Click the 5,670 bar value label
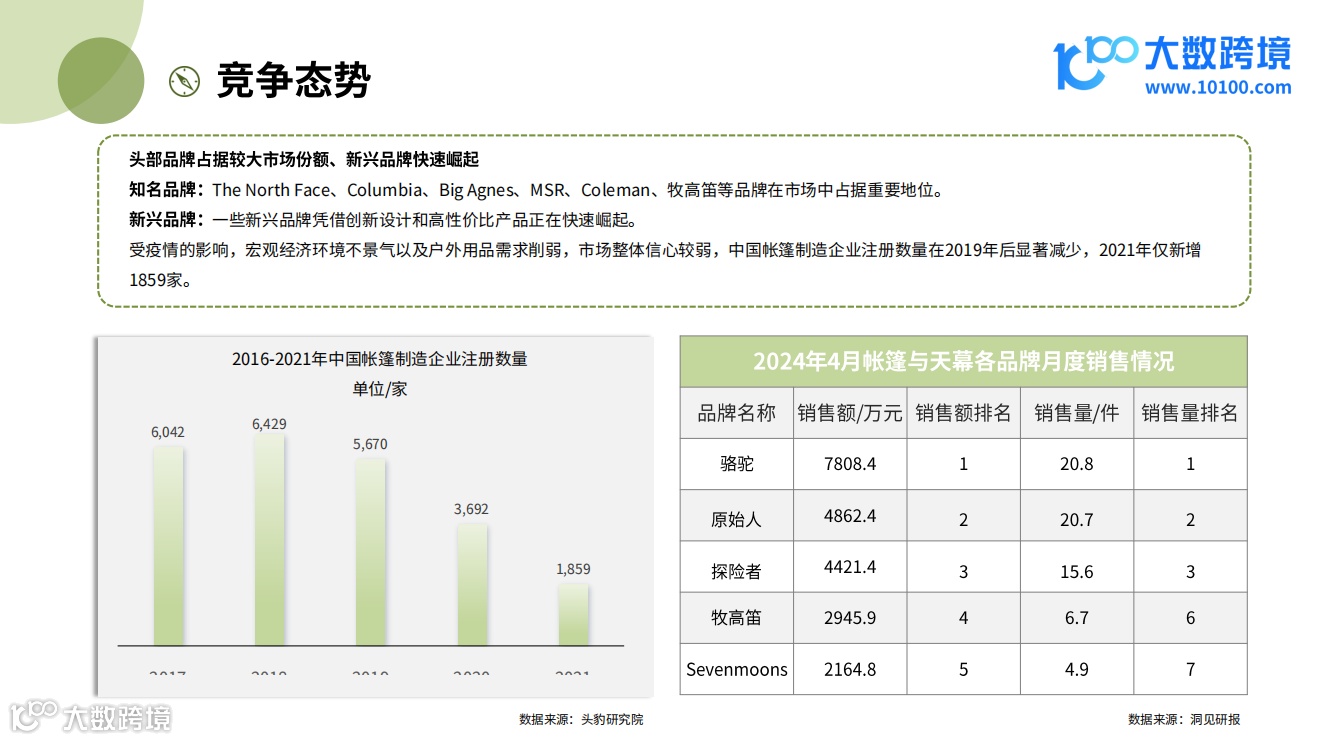 click(370, 444)
